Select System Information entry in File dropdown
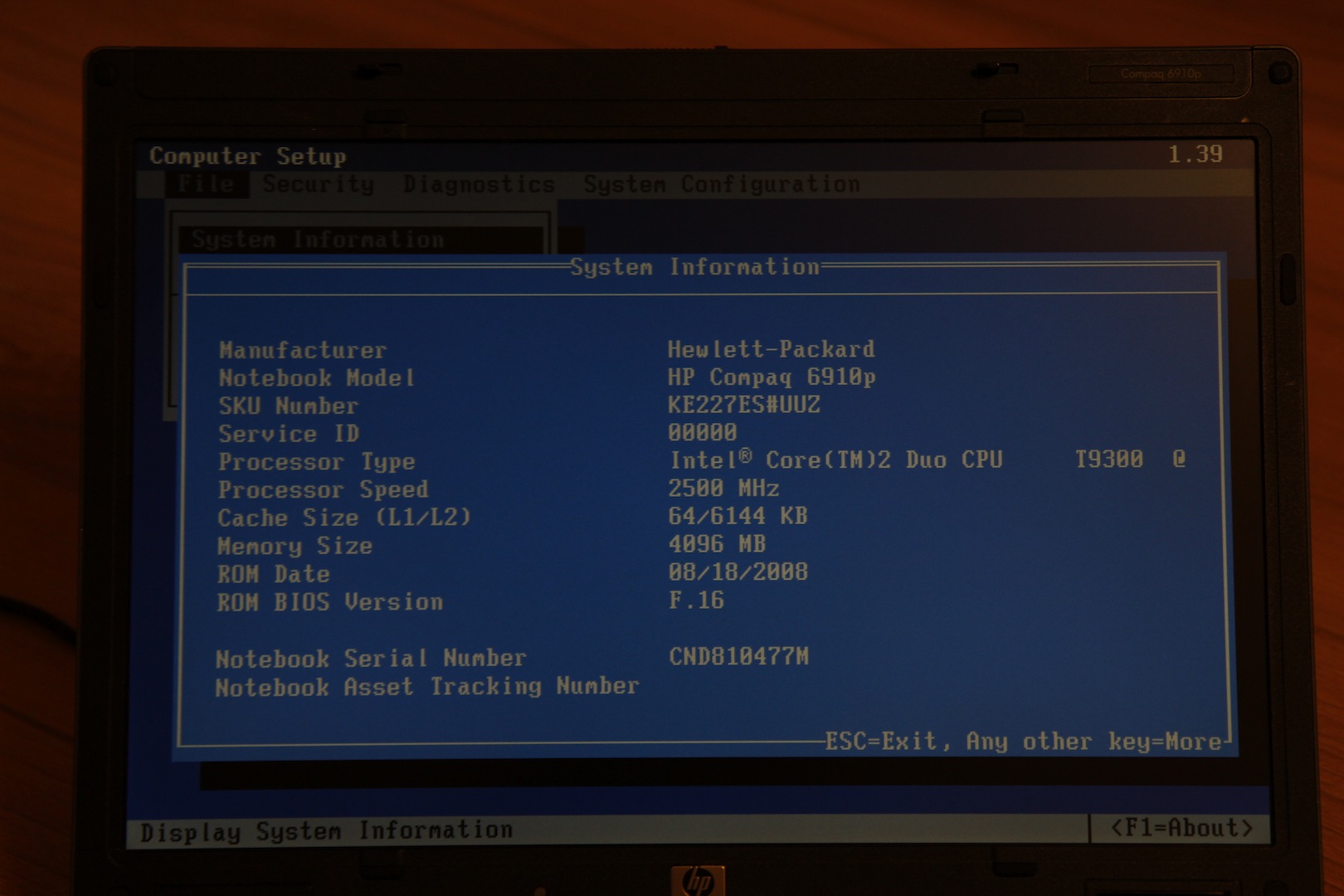The image size is (1344, 896). pos(318,240)
